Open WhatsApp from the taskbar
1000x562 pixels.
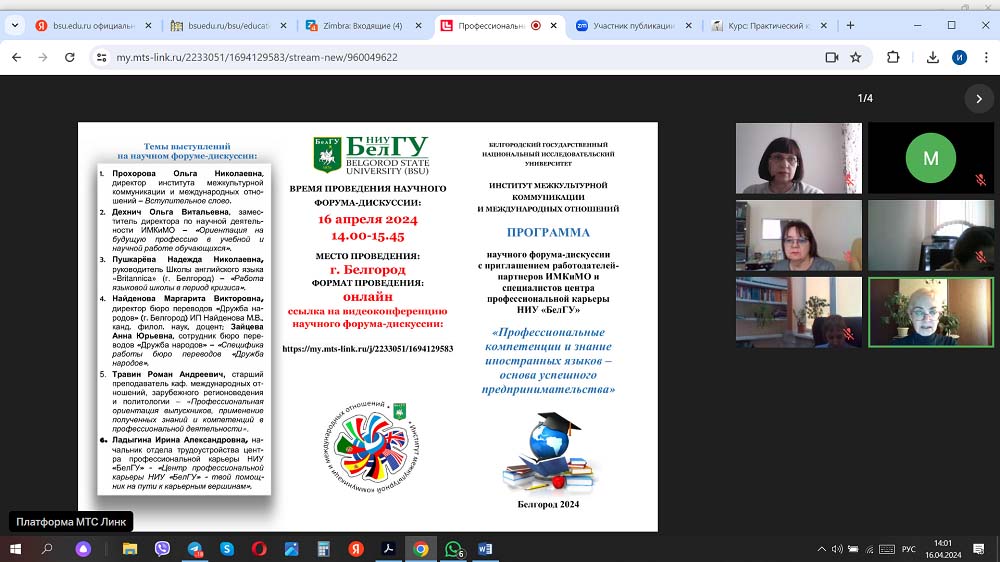click(x=453, y=549)
